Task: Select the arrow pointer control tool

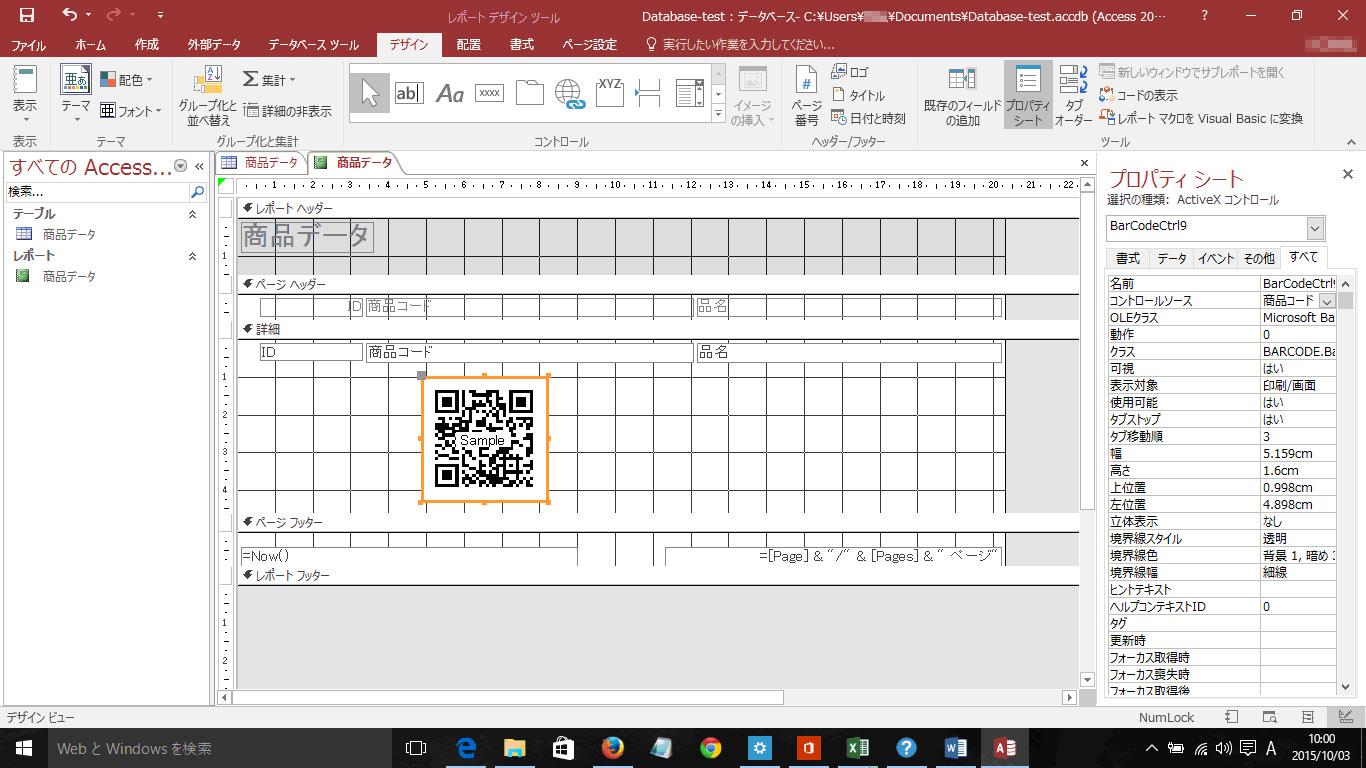Action: point(371,93)
